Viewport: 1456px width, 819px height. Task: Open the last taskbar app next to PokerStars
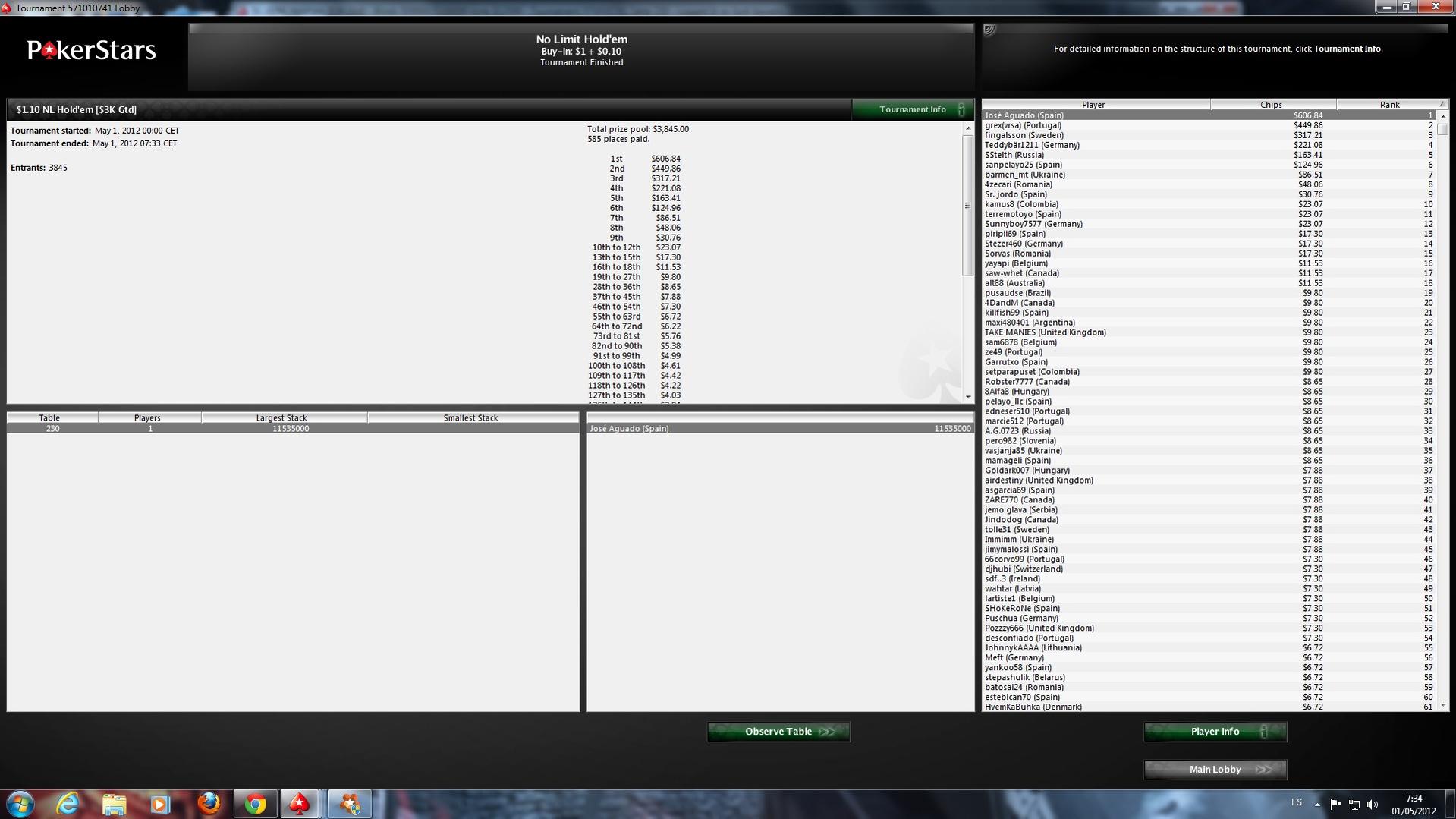pyautogui.click(x=350, y=804)
